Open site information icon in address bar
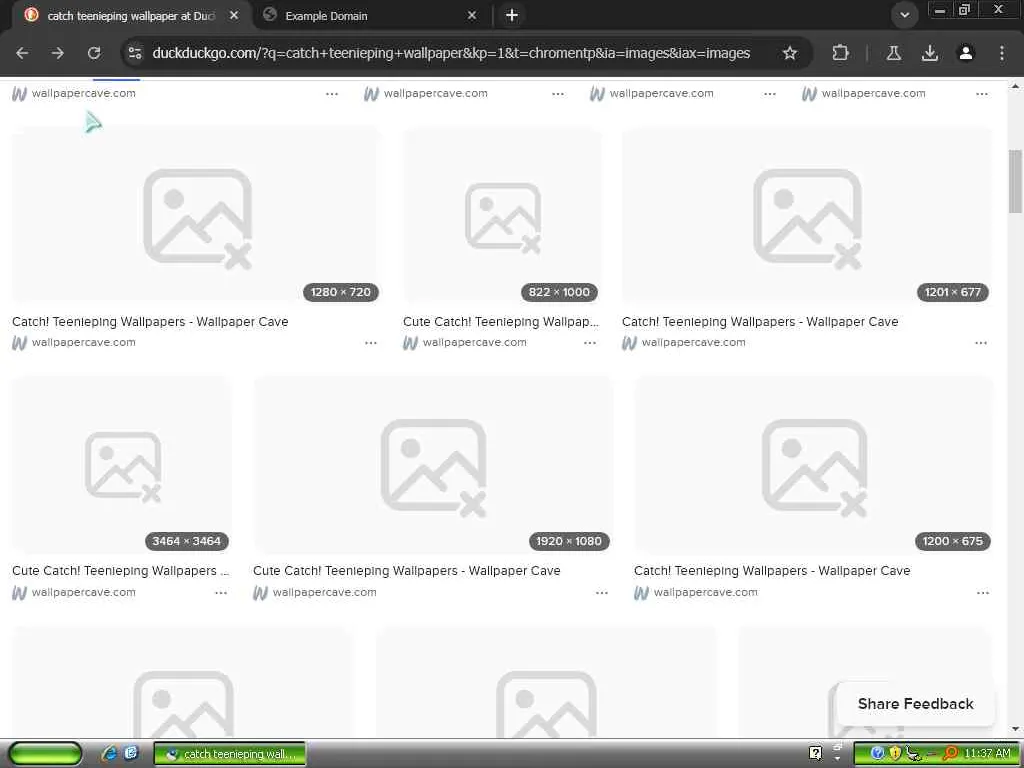 click(135, 53)
